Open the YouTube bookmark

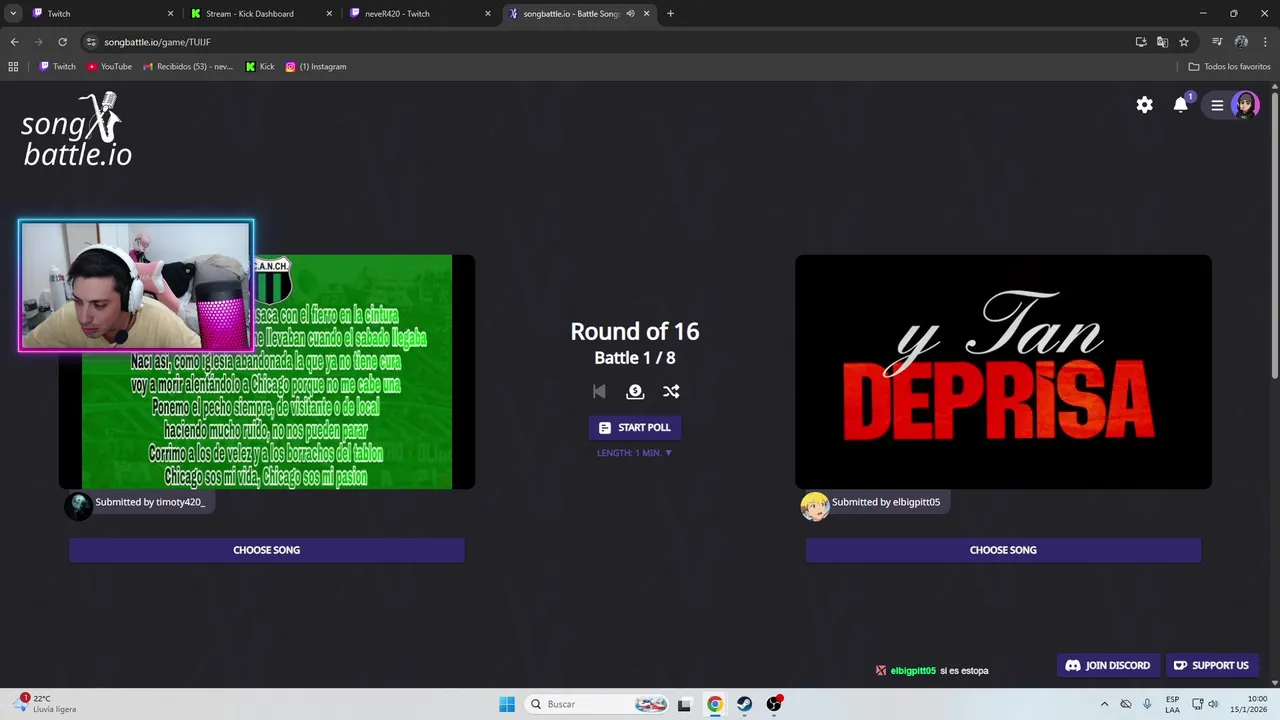110,67
